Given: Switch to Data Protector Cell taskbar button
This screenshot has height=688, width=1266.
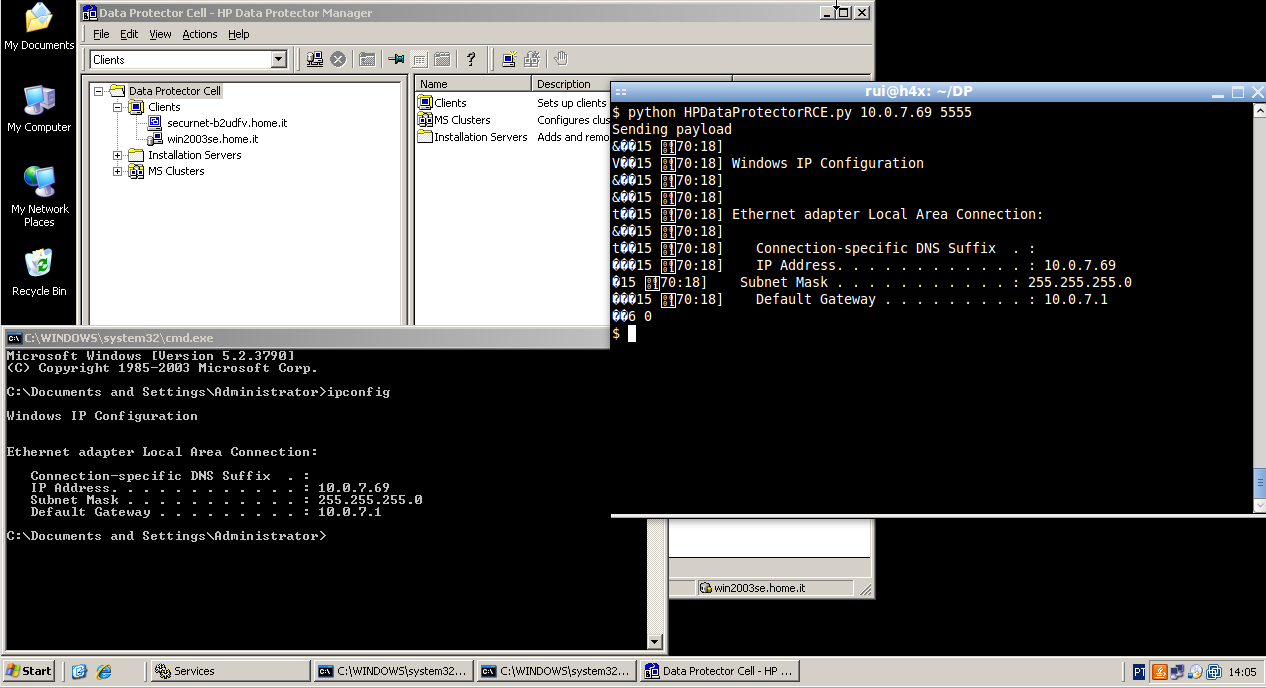Looking at the screenshot, I should pyautogui.click(x=719, y=671).
